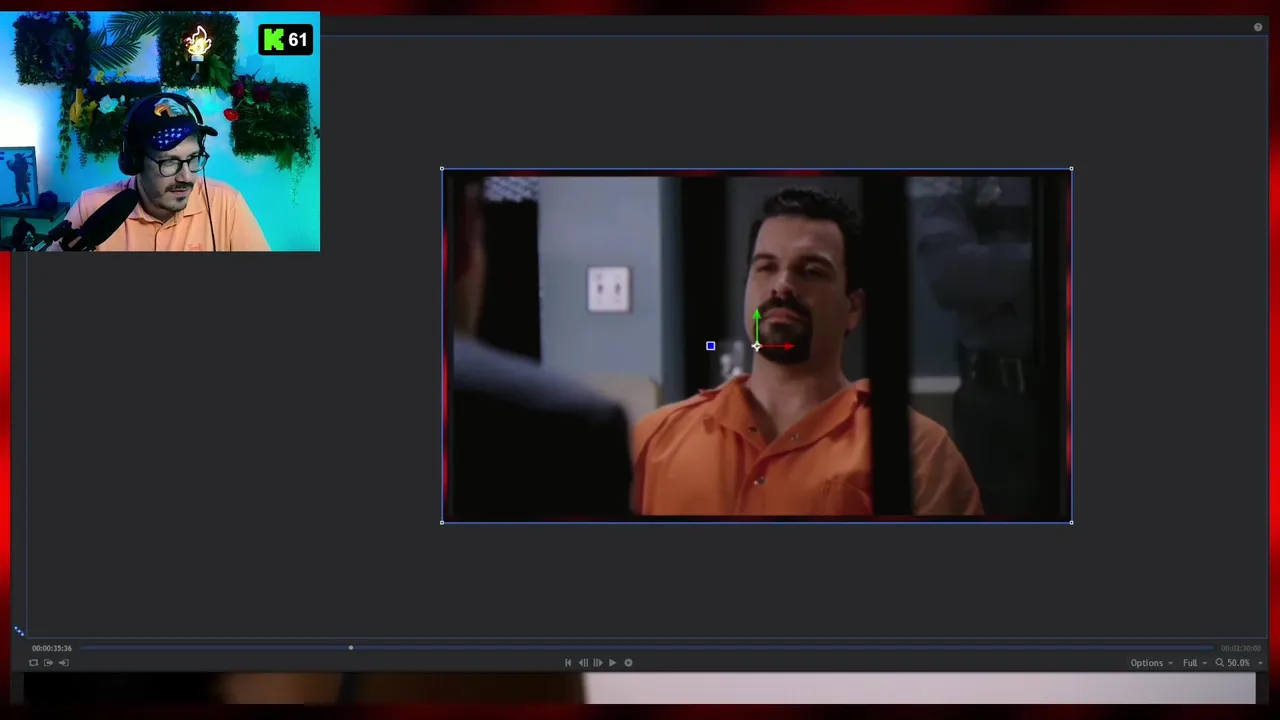The height and width of the screenshot is (720, 1280).
Task: Open the 50.0% zoom dropdown
Action: (1243, 663)
